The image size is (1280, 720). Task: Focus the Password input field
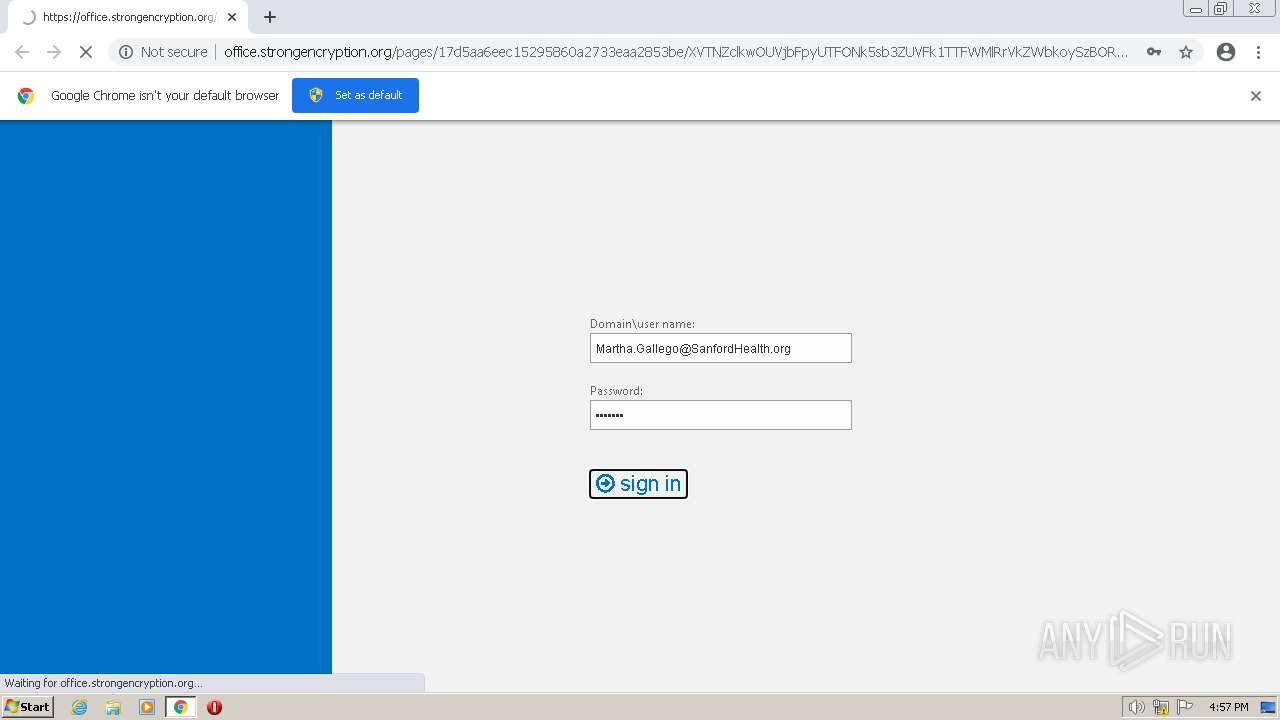(720, 415)
